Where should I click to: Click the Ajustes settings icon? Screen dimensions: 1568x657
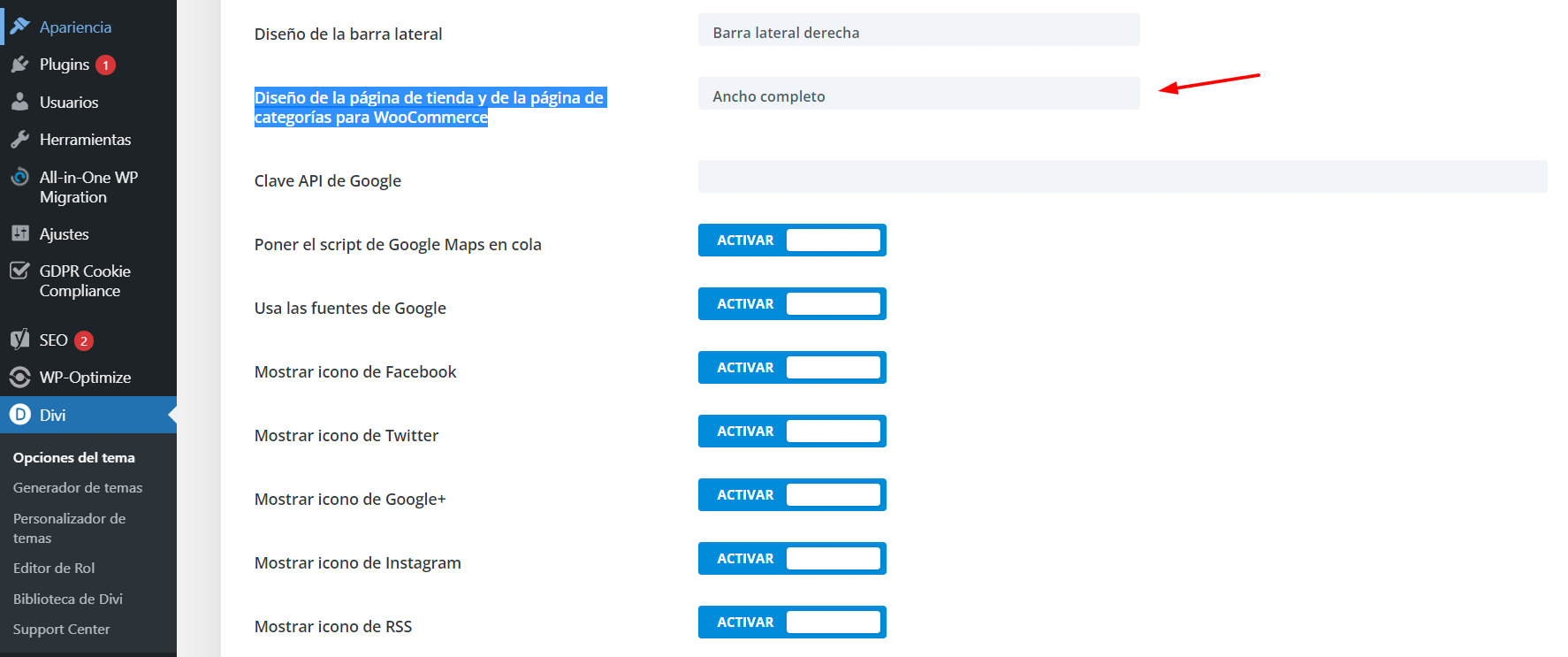tap(19, 233)
